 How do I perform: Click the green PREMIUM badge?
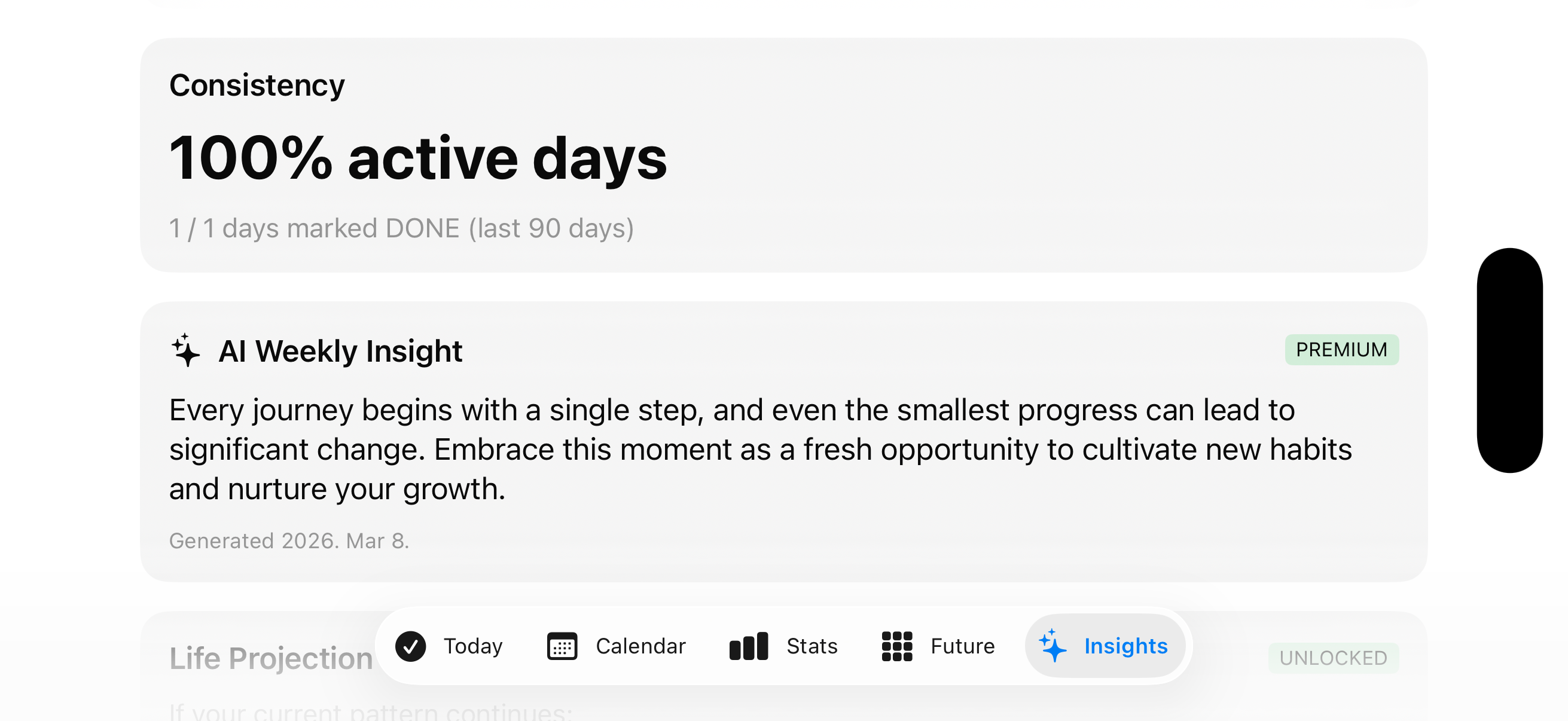pos(1341,350)
